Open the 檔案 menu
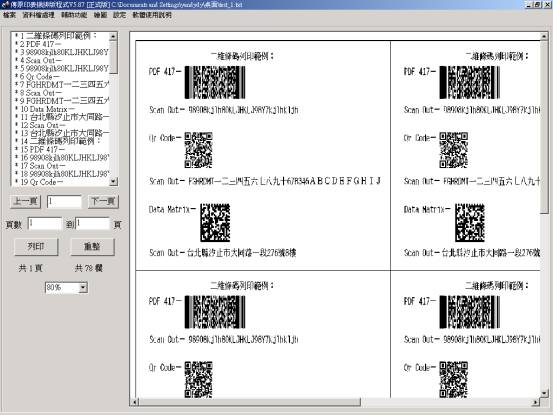The image size is (553, 415). 10,15
